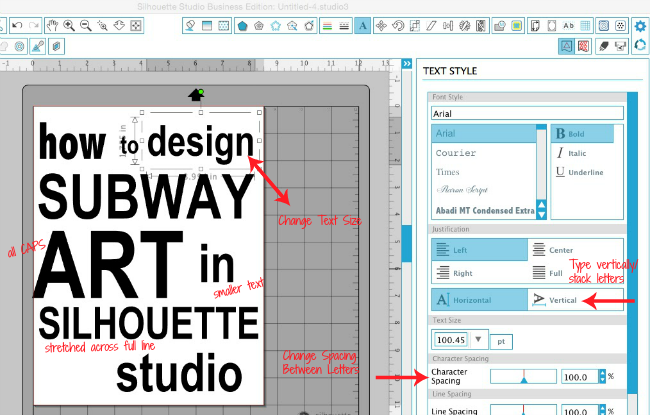Zoom out with the magnifier minus

point(86,26)
